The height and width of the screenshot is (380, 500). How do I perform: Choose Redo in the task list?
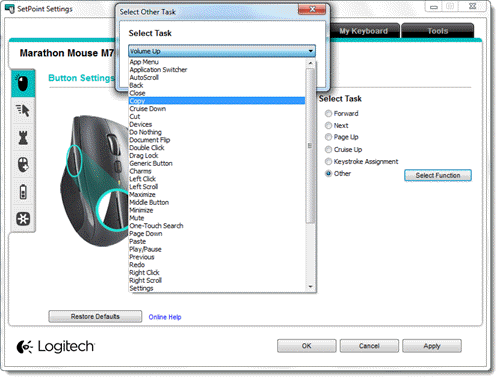(217, 265)
